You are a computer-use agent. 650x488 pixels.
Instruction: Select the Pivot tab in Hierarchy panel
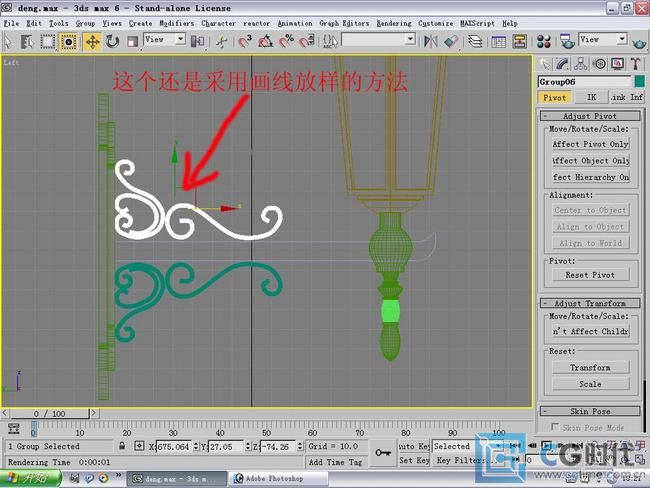tap(554, 97)
